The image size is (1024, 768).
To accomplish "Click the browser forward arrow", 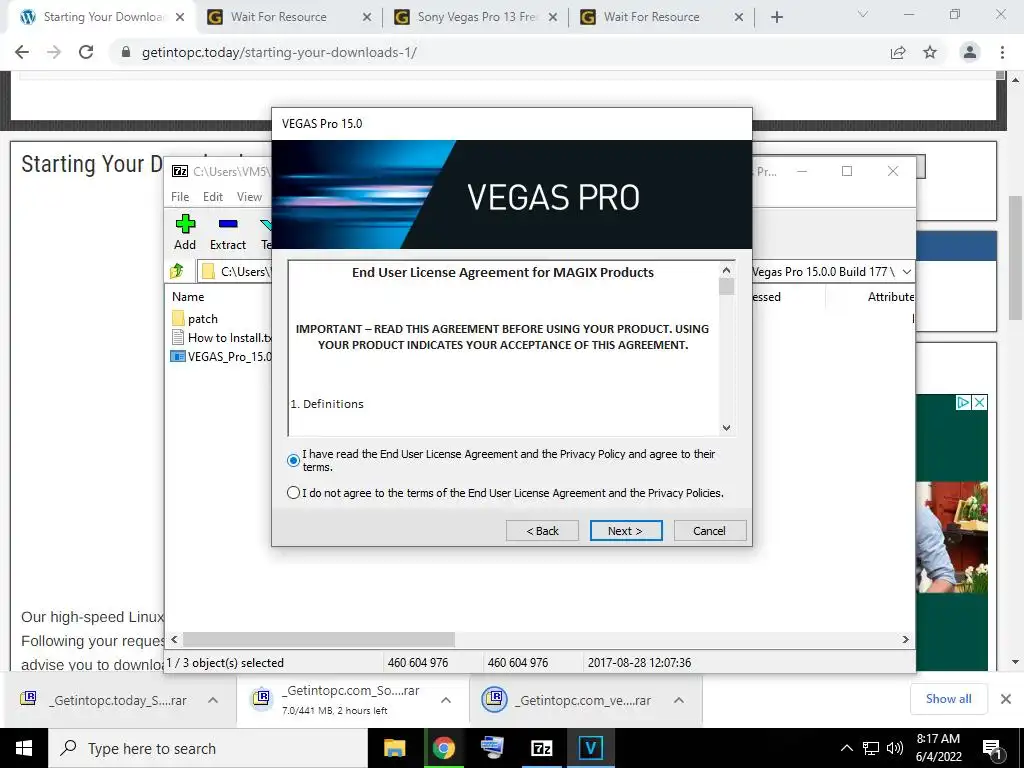I will click(x=54, y=52).
